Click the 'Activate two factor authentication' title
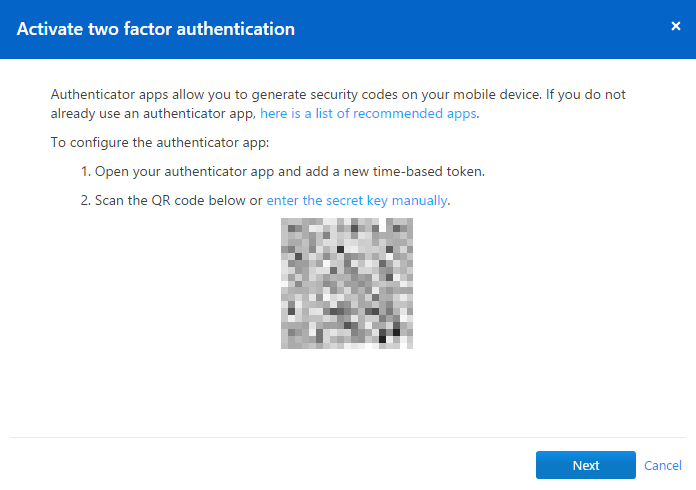The width and height of the screenshot is (696, 490). [x=156, y=29]
